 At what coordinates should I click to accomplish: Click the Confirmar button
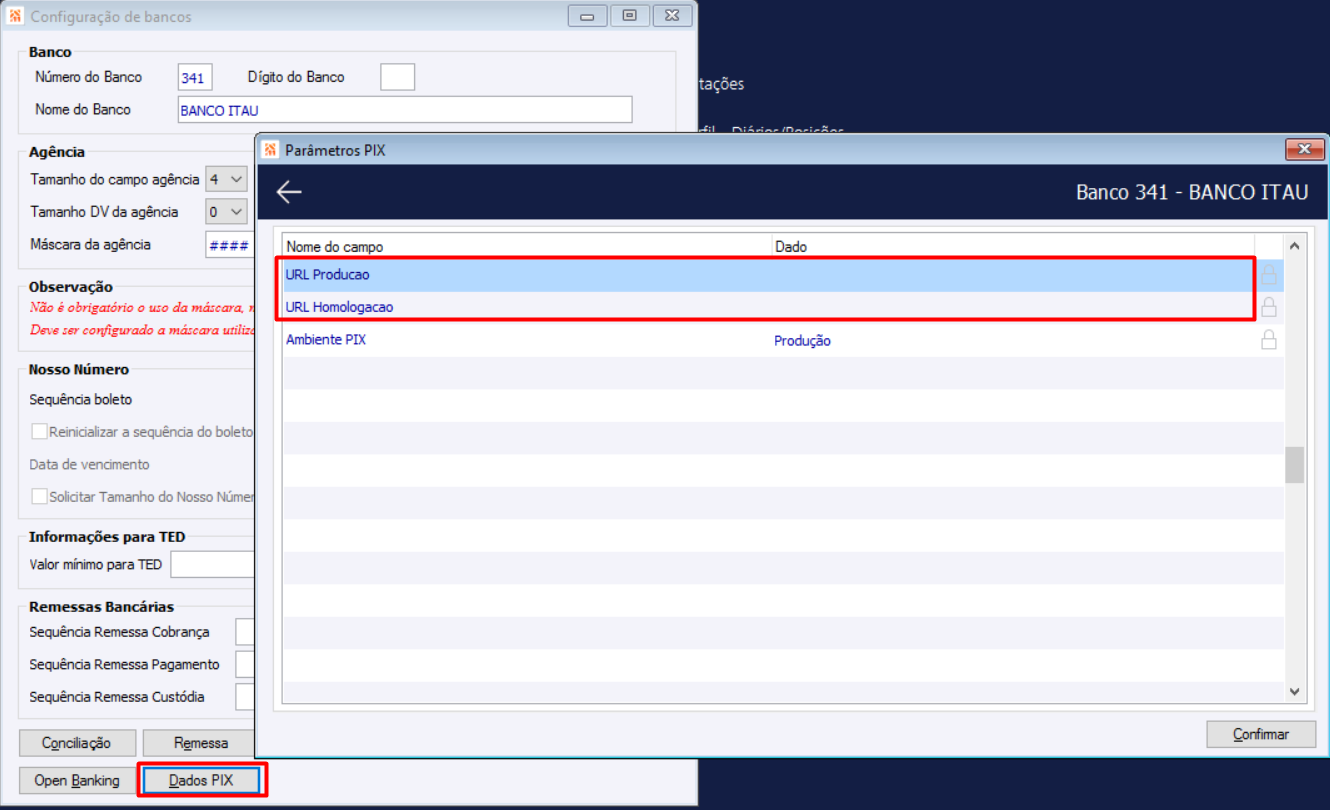point(1261,734)
